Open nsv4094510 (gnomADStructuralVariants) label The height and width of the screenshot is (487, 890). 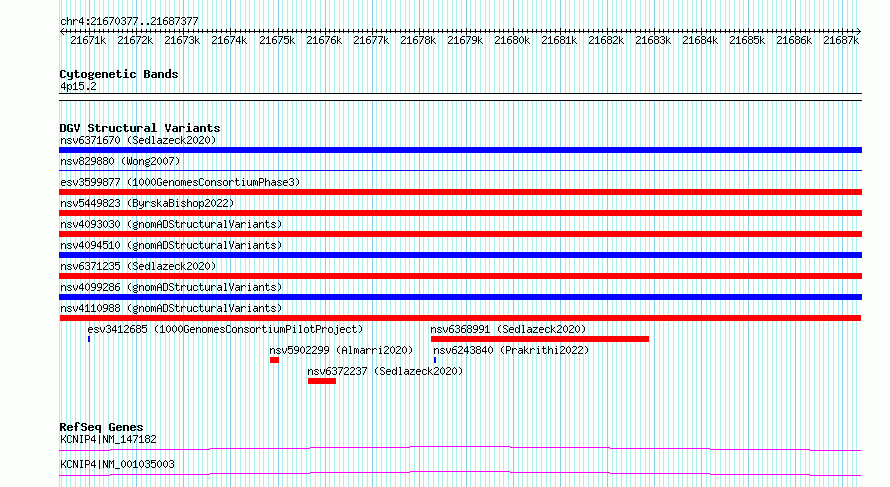[171, 245]
